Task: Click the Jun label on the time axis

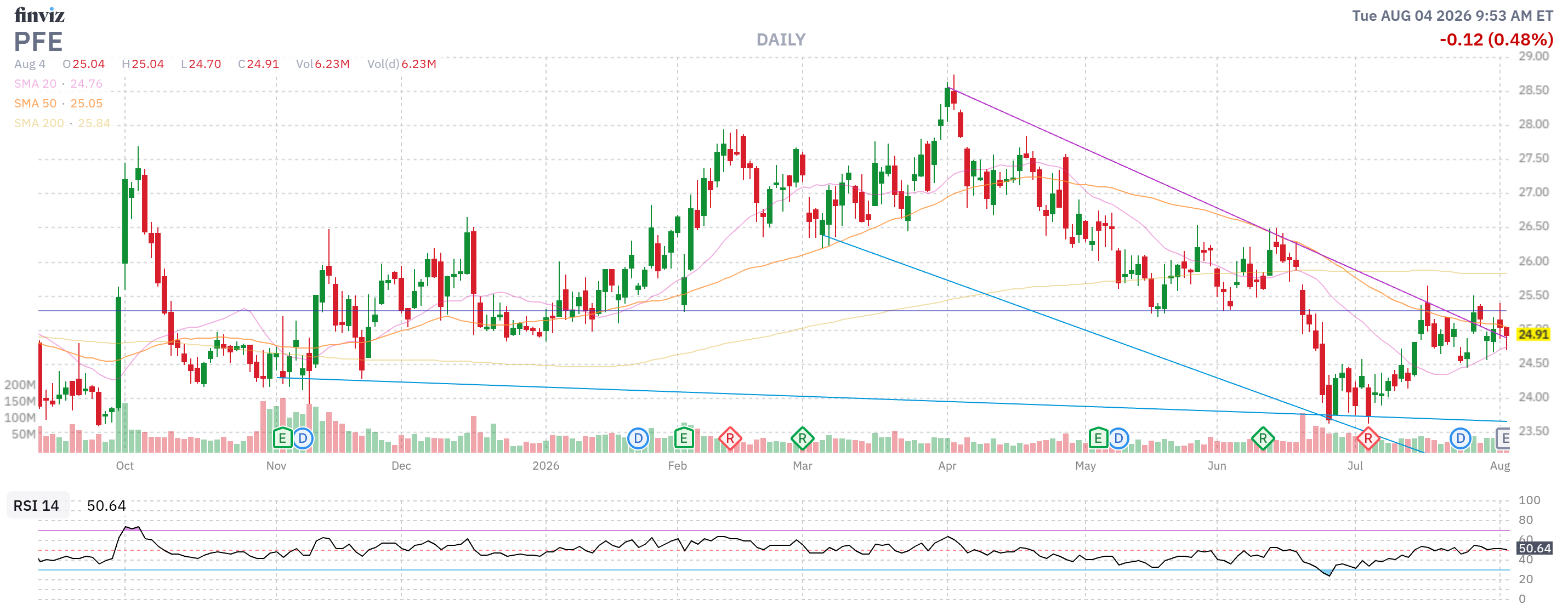Action: pos(1217,466)
